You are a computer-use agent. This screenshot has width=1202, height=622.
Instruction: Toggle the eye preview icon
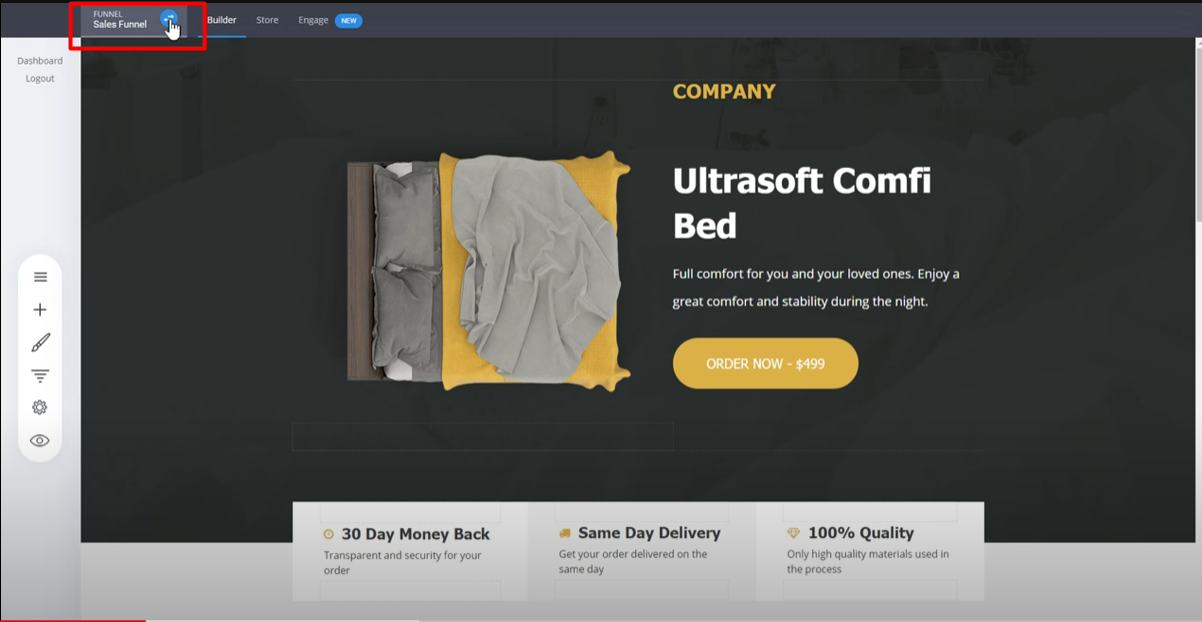click(40, 440)
